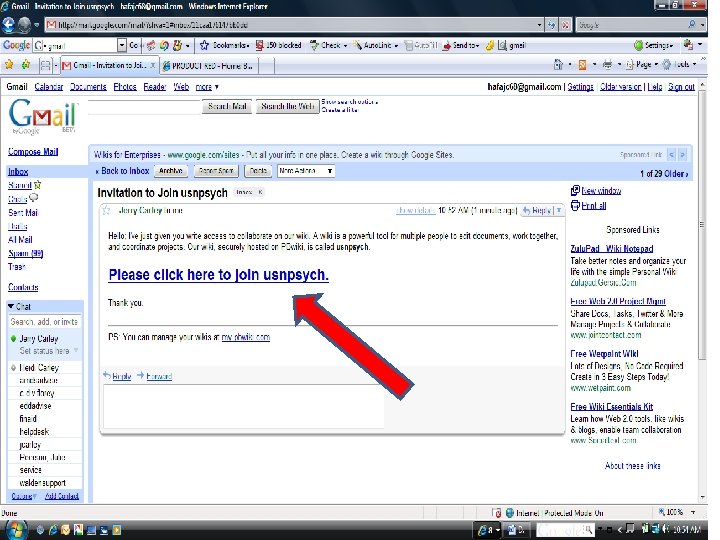Image resolution: width=720 pixels, height=540 pixels.
Task: Click the Print icon in command bar
Action: click(607, 65)
